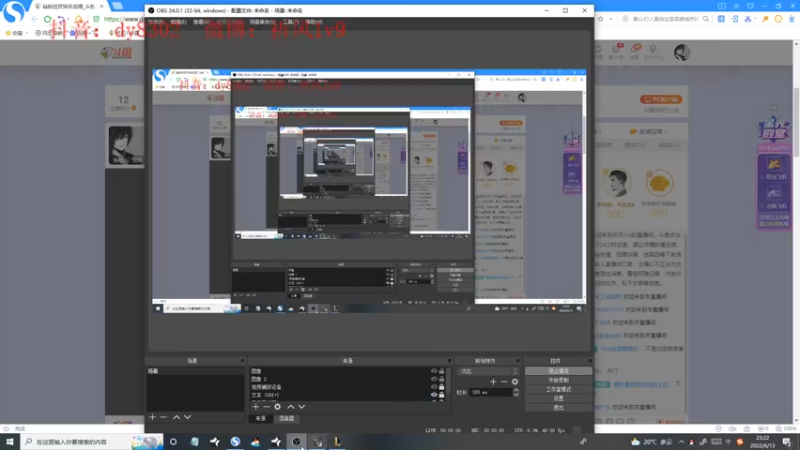Viewport: 800px width, 450px height.
Task: Click the OBS icon in the taskbar
Action: (x=296, y=441)
